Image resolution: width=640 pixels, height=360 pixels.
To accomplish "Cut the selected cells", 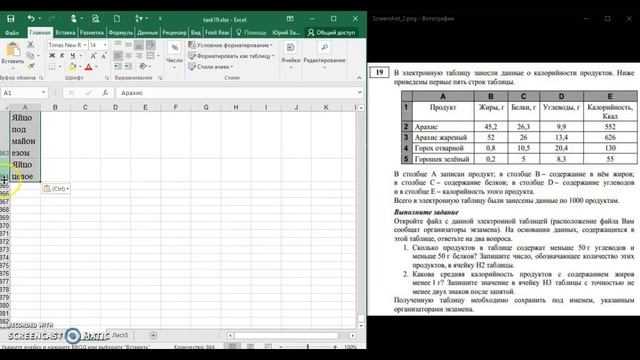I will 31,45.
